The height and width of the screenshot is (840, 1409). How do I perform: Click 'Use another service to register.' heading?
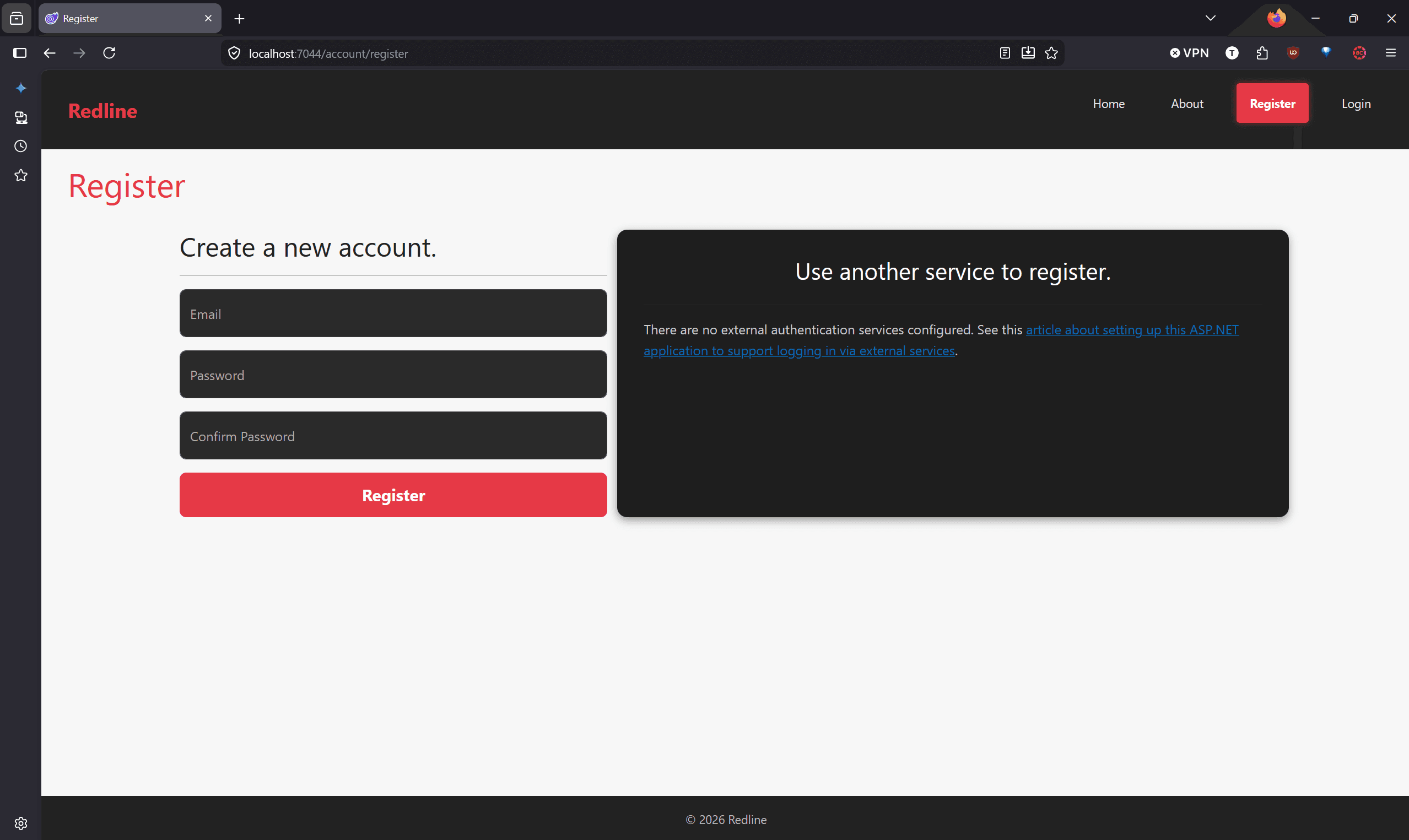point(953,272)
